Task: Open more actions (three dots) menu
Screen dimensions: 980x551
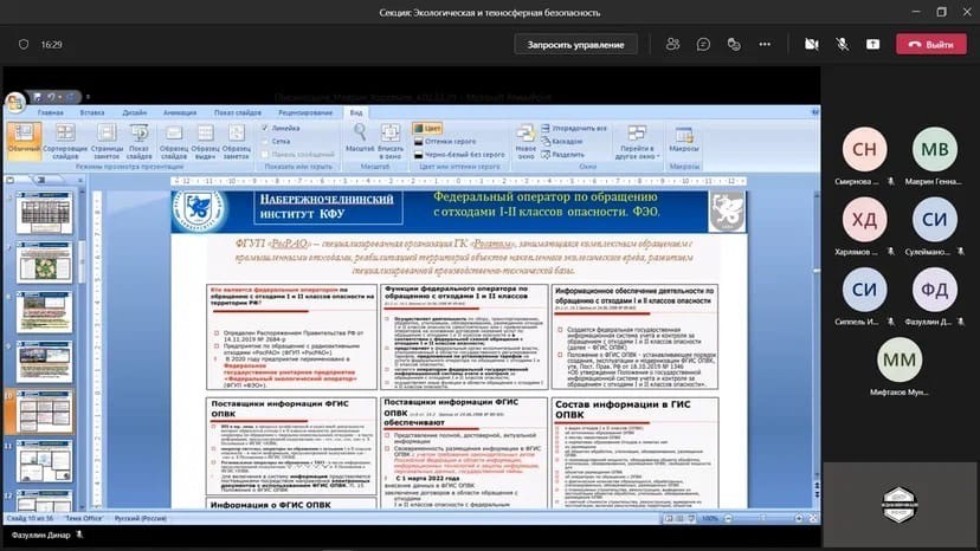Action: pyautogui.click(x=765, y=44)
